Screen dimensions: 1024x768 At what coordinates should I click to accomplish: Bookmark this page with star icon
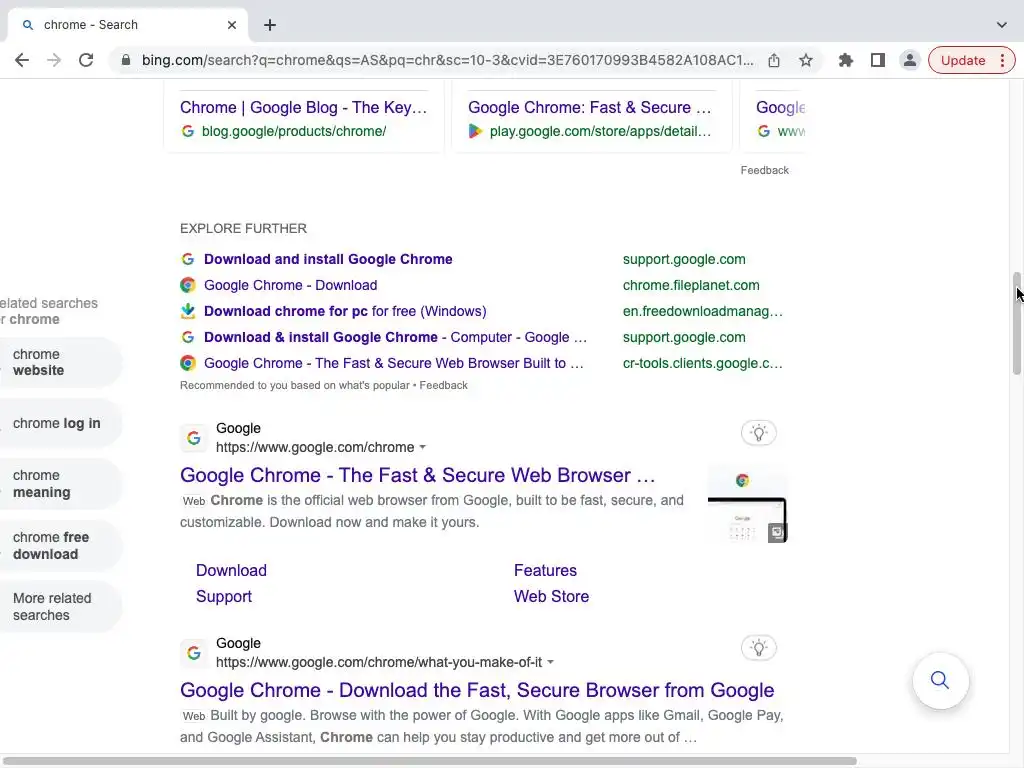point(806,60)
